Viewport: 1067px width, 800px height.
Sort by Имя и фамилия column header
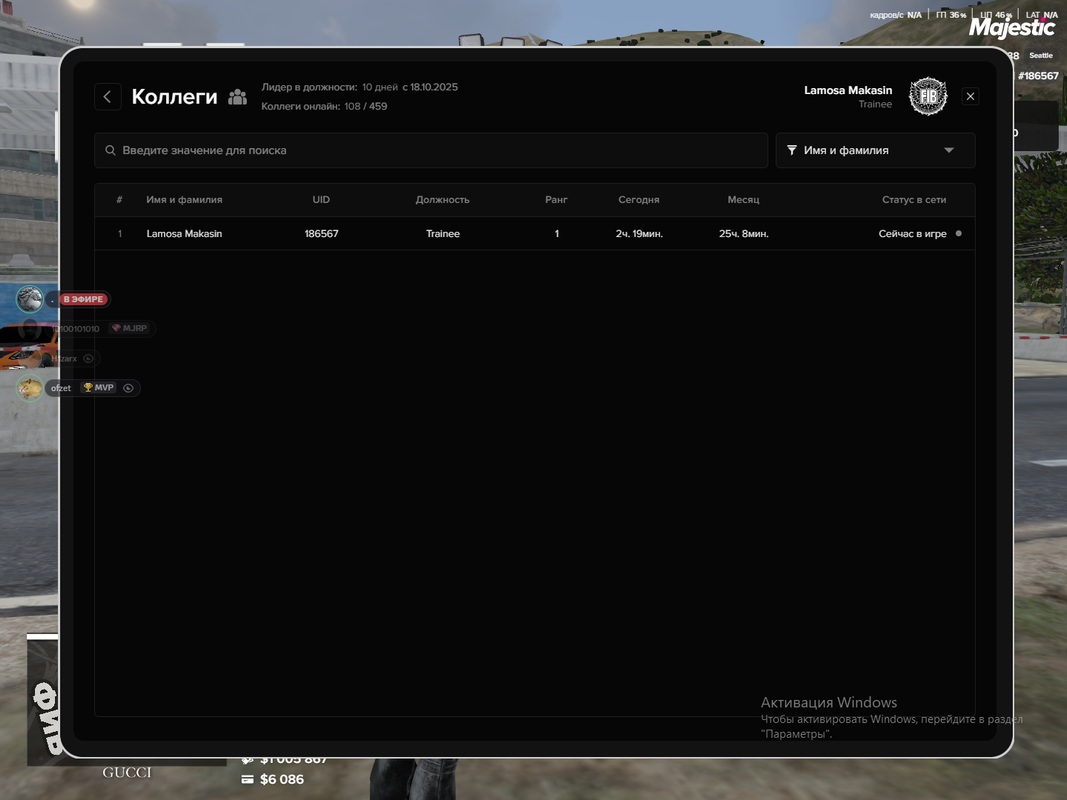[184, 199]
